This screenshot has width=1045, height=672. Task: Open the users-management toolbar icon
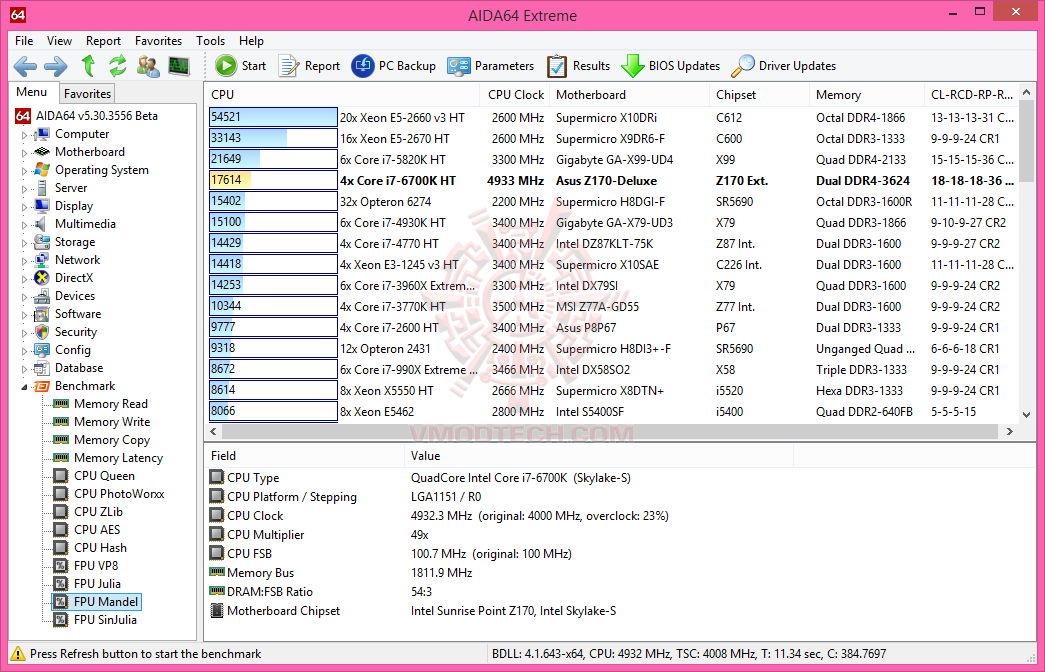click(x=148, y=66)
